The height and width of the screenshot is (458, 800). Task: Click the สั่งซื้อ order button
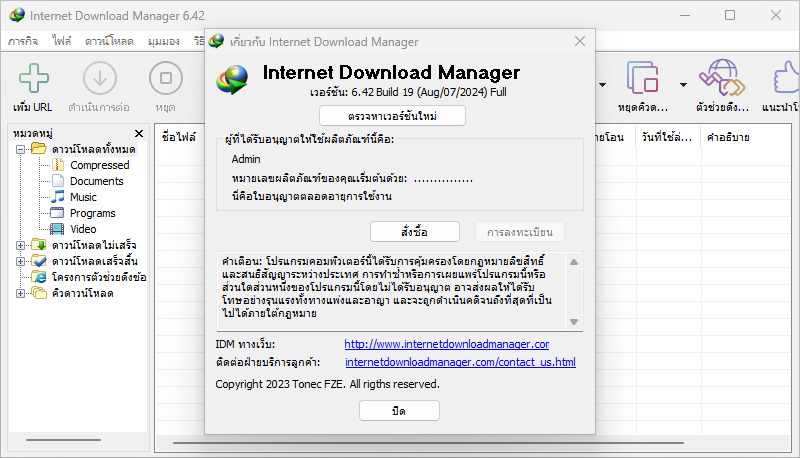415,232
